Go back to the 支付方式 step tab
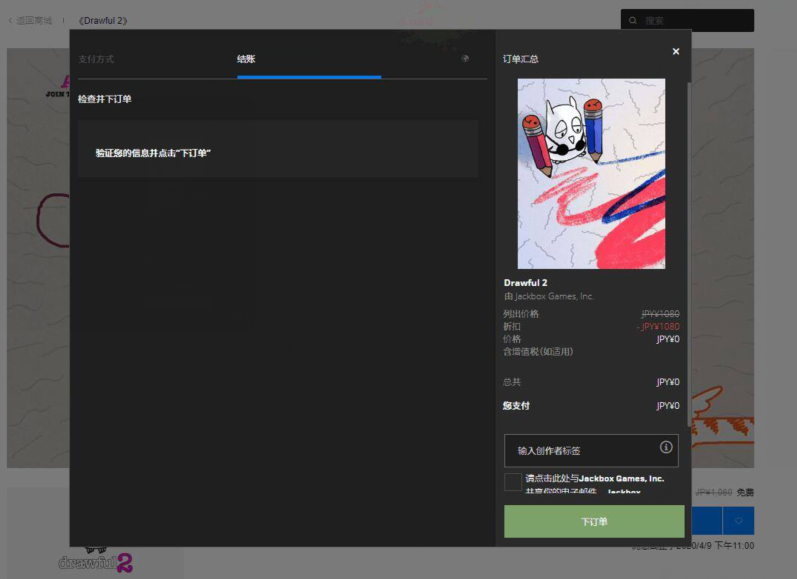This screenshot has width=797, height=579. (x=96, y=59)
